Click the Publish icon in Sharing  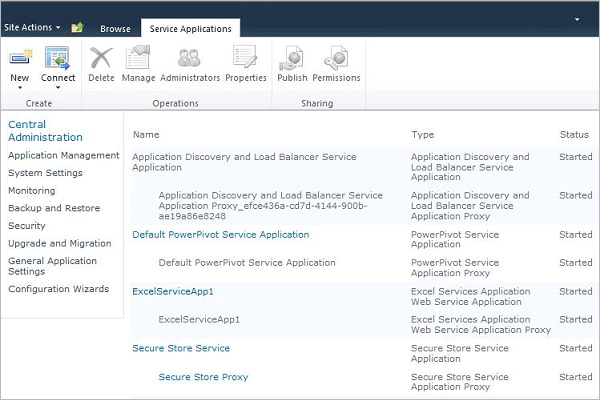(292, 58)
